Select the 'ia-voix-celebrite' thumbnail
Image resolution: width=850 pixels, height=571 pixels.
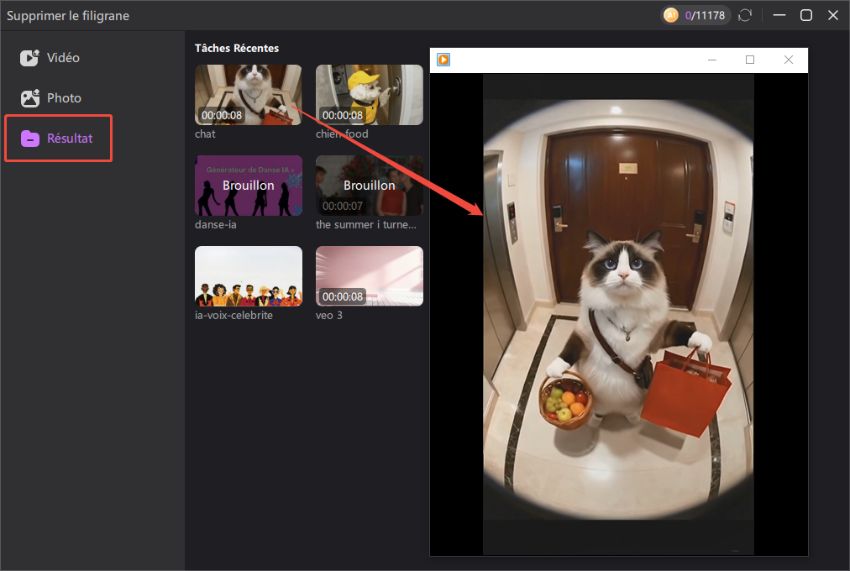tap(248, 276)
